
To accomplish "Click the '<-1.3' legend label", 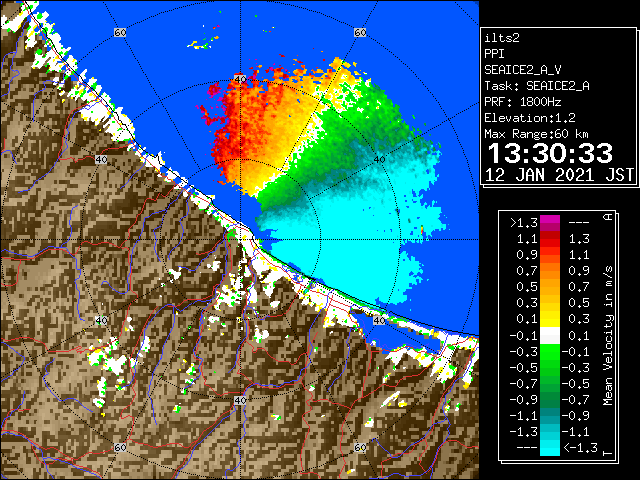I will [x=580, y=448].
